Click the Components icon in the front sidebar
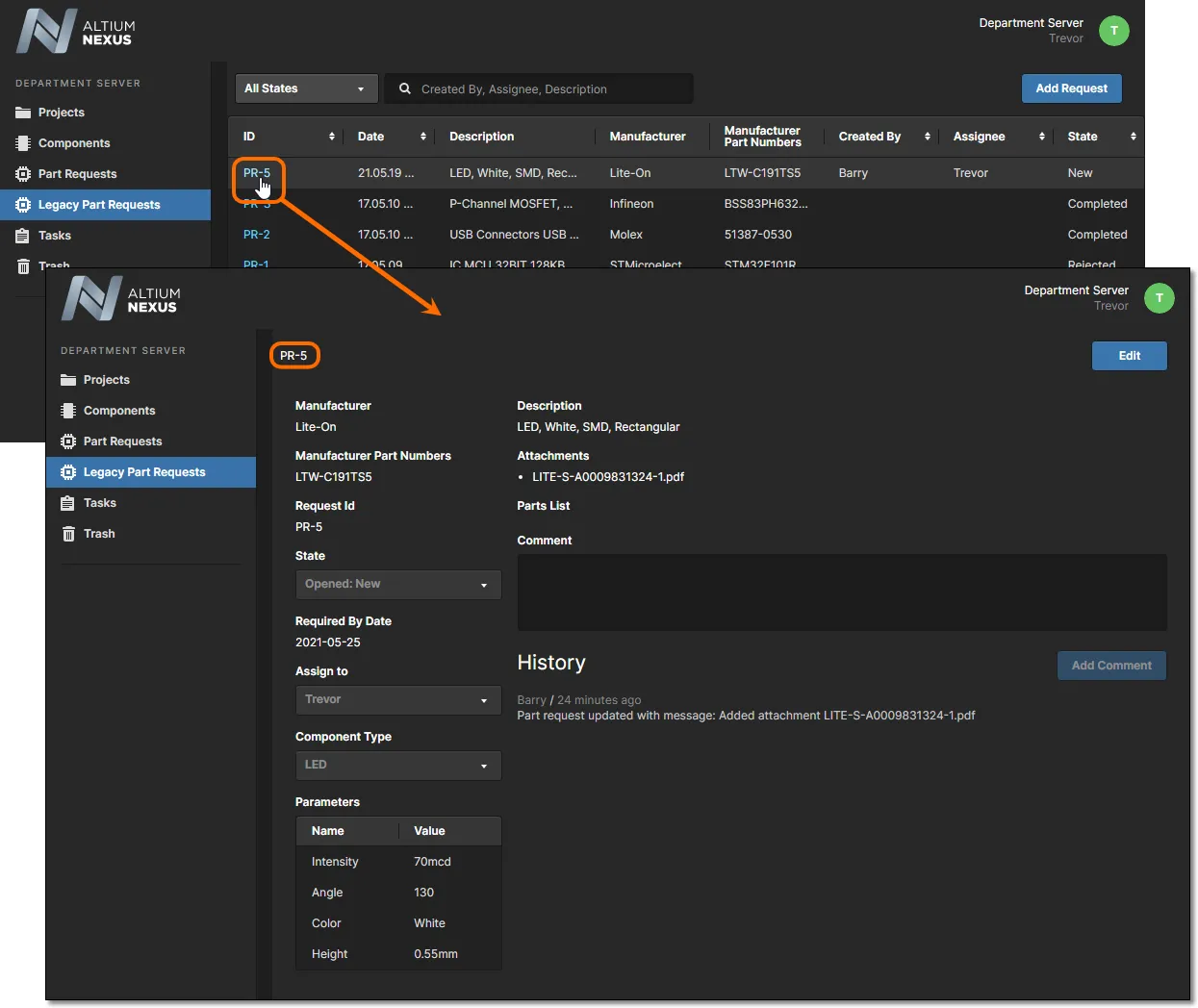 [68, 411]
